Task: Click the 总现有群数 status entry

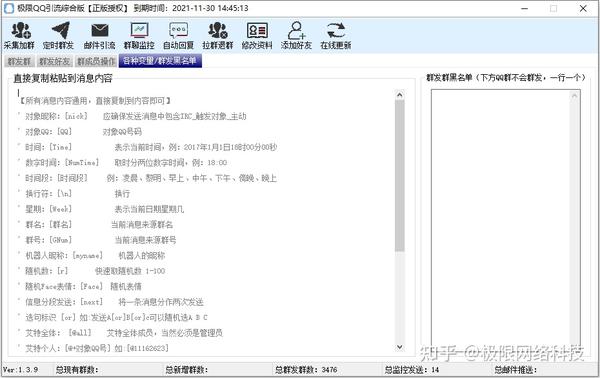Action: [77, 370]
